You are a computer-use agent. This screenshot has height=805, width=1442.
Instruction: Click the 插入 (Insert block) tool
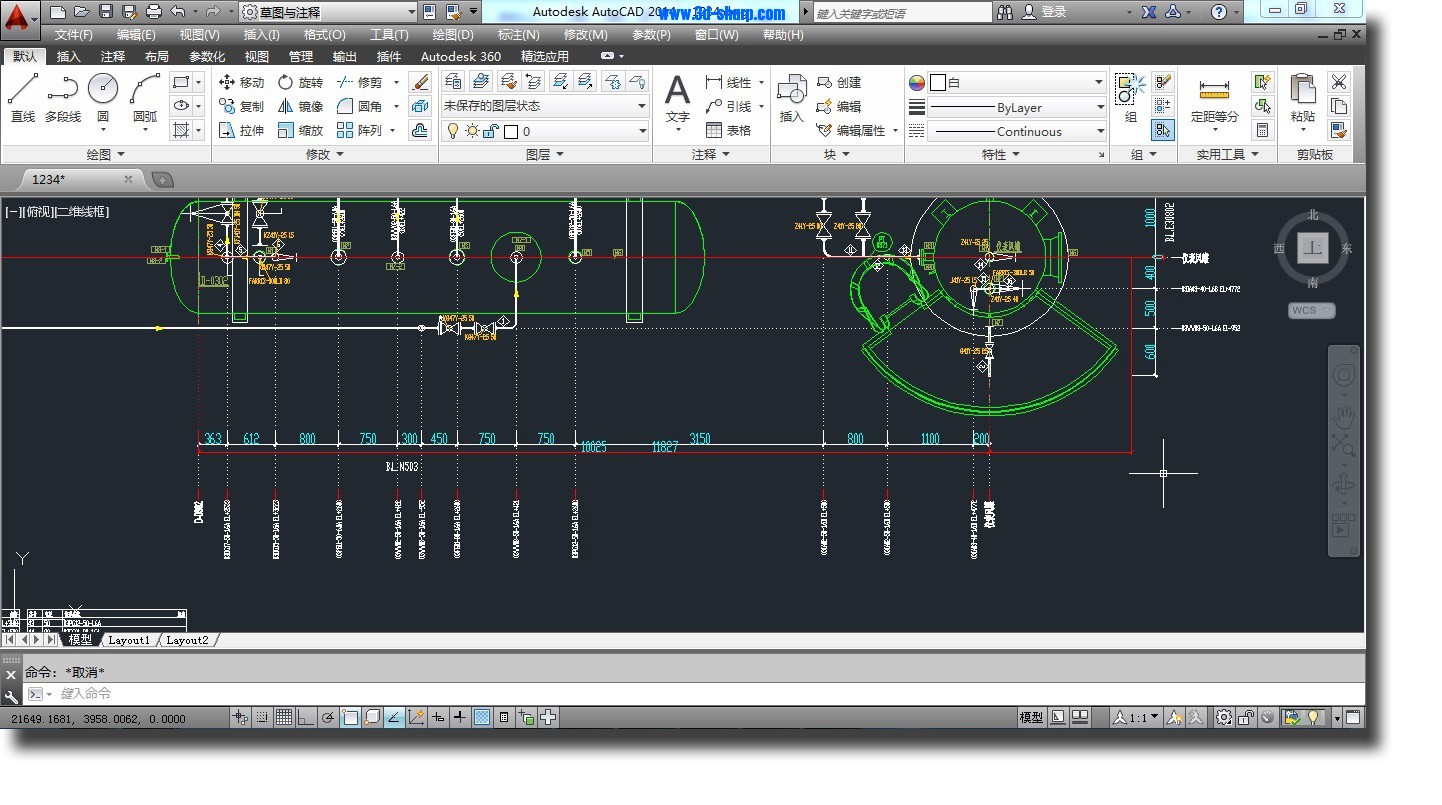coord(792,98)
